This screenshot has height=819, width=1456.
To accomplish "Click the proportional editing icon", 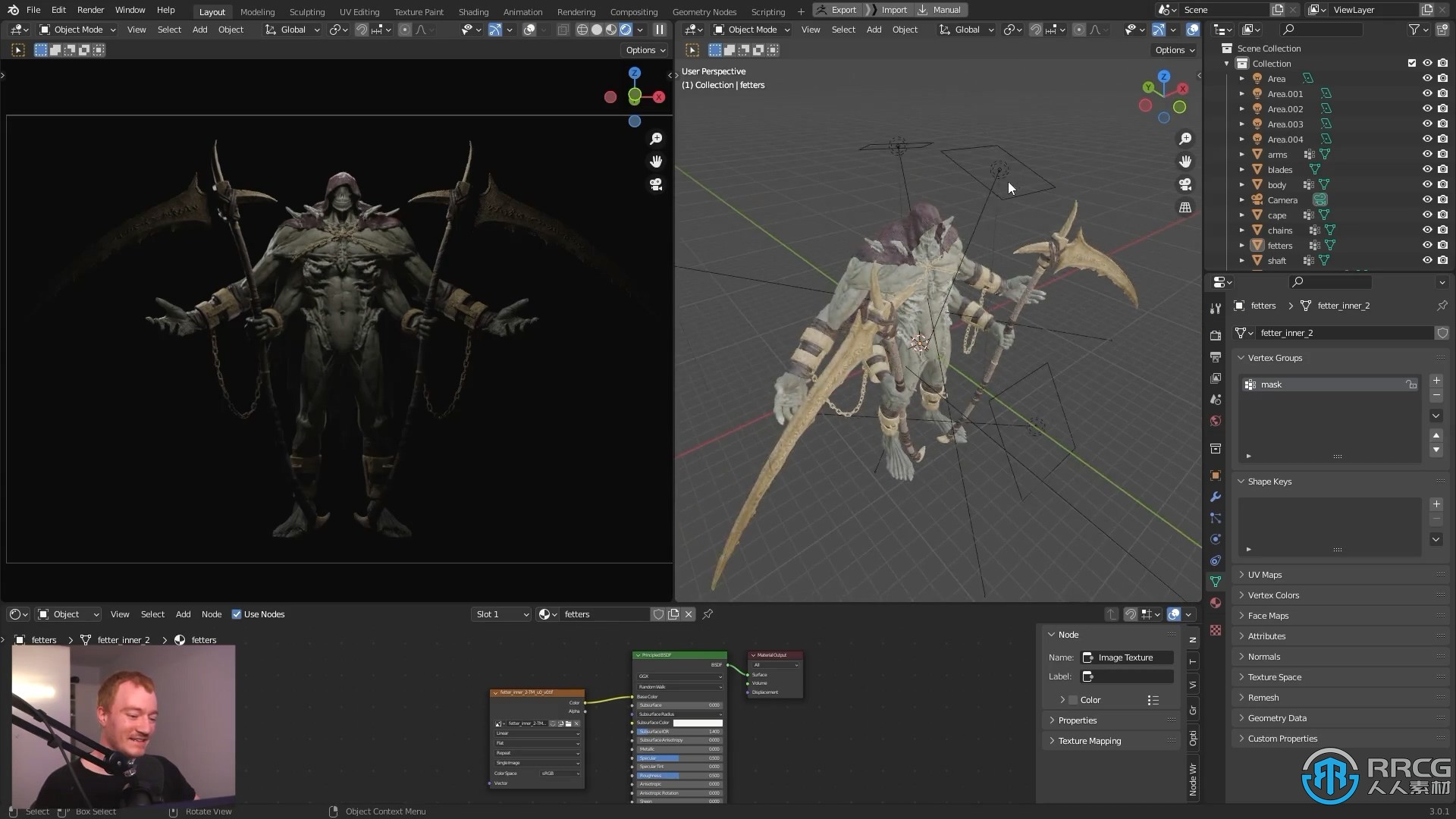I will point(407,29).
